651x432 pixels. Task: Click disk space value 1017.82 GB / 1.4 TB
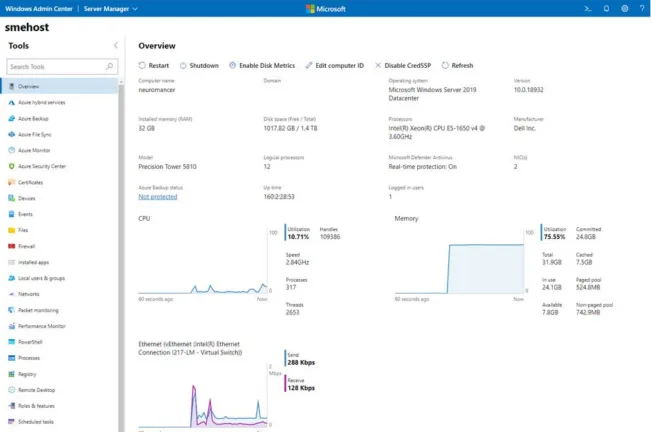pyautogui.click(x=290, y=128)
